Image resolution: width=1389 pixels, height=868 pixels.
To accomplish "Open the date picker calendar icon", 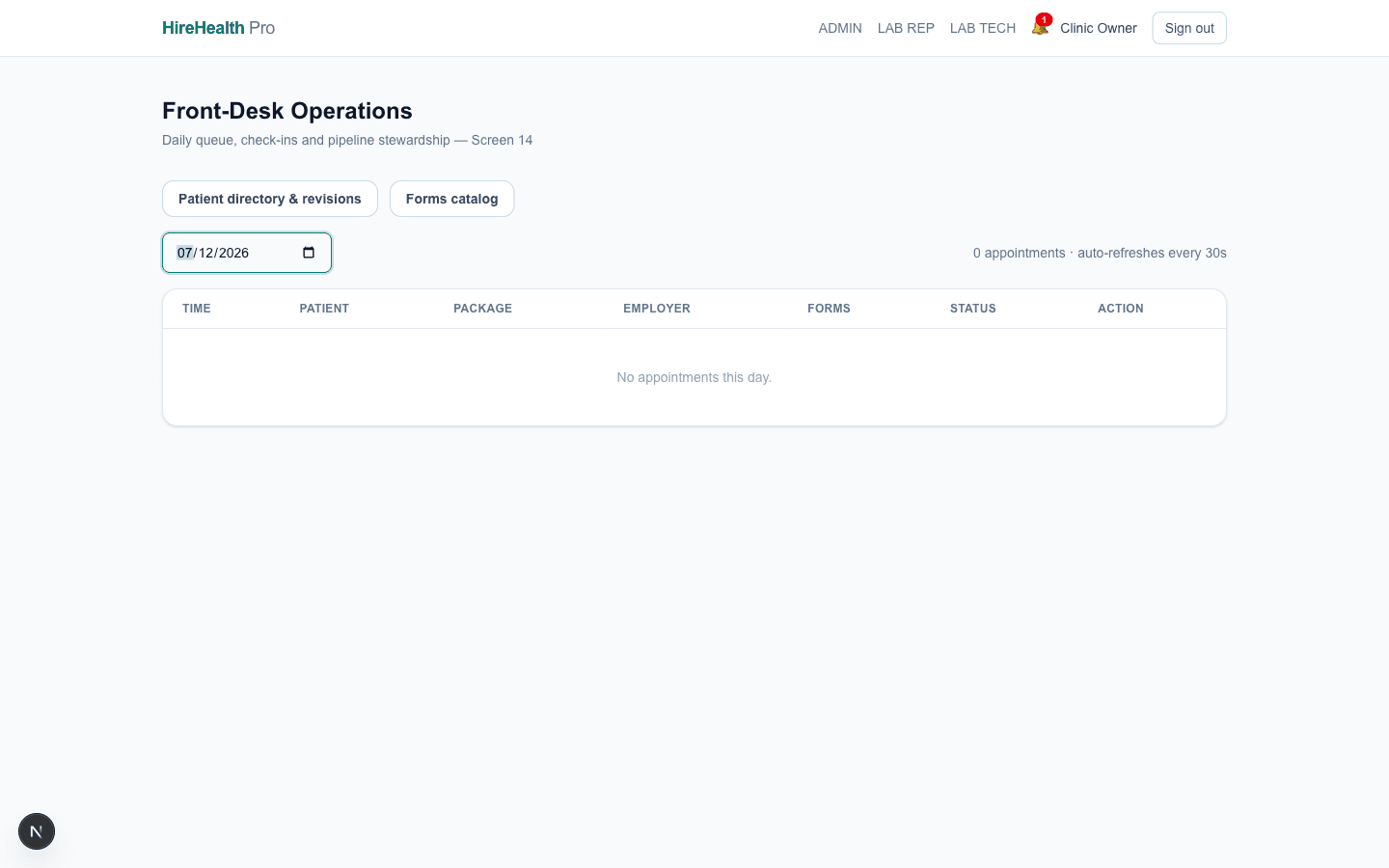I will (x=309, y=253).
